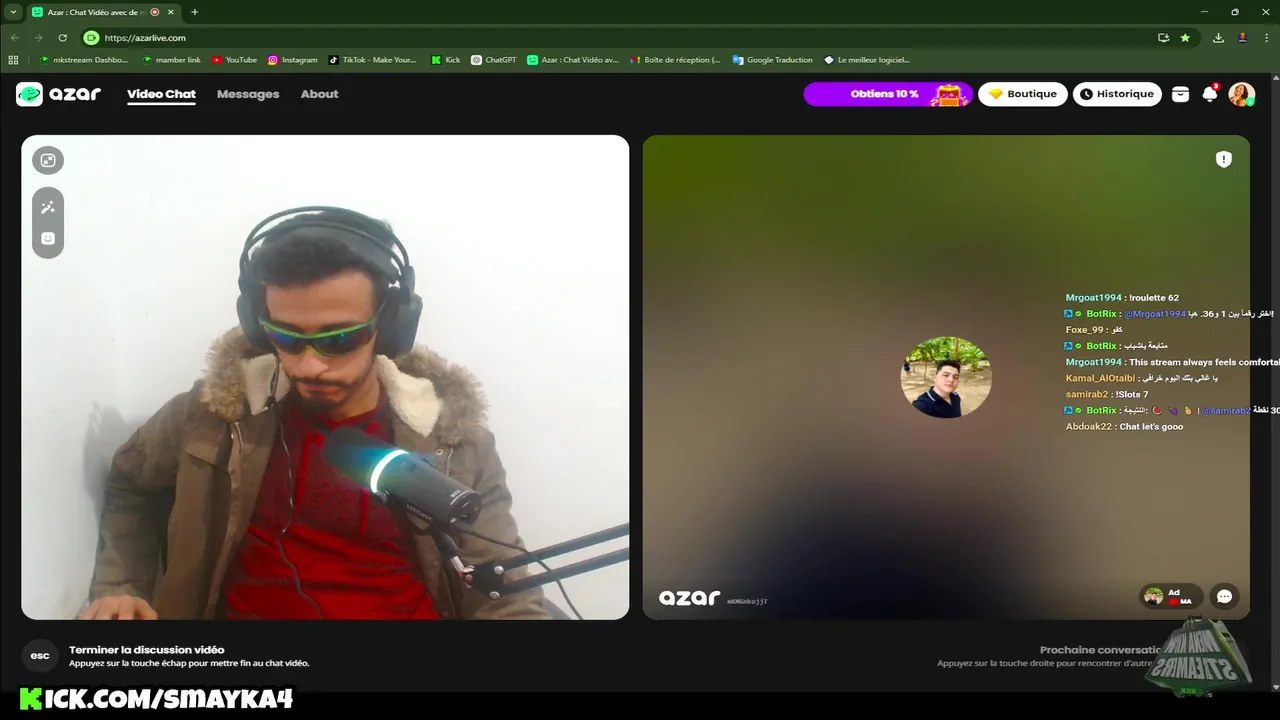Open the Video Chat tab
Image resolution: width=1280 pixels, height=720 pixels.
point(161,94)
